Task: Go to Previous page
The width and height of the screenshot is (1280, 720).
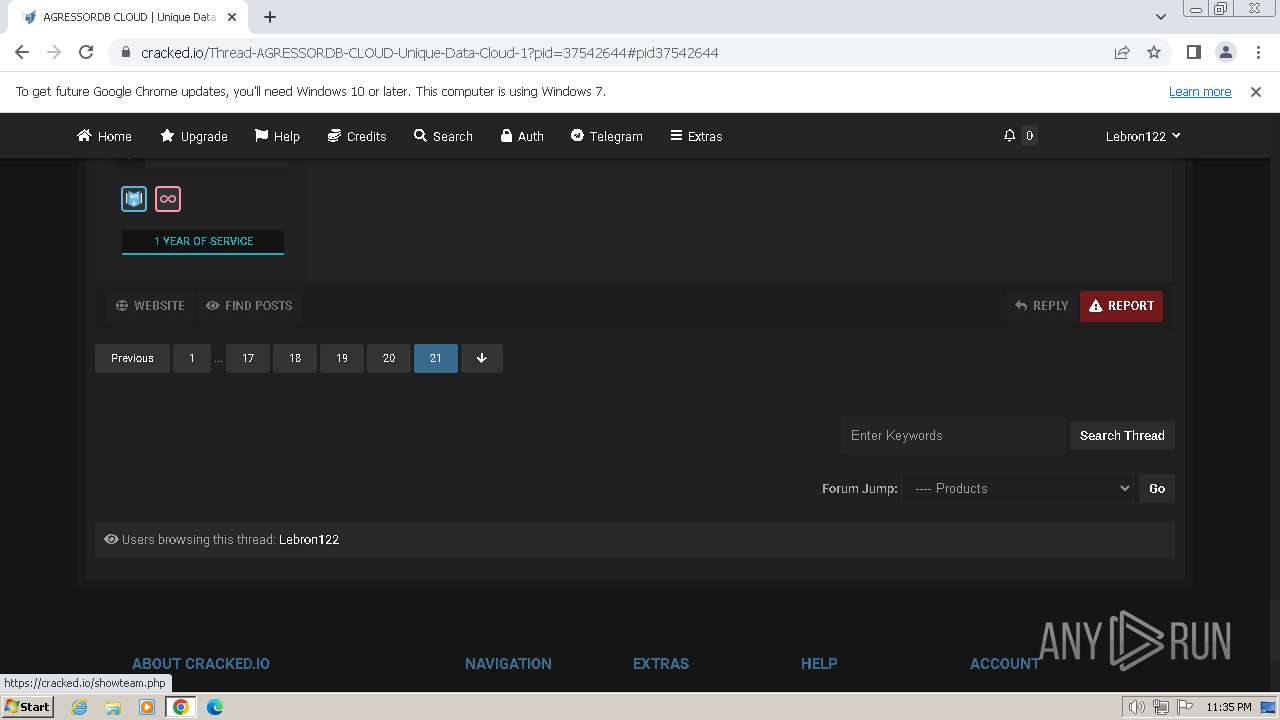Action: point(132,358)
